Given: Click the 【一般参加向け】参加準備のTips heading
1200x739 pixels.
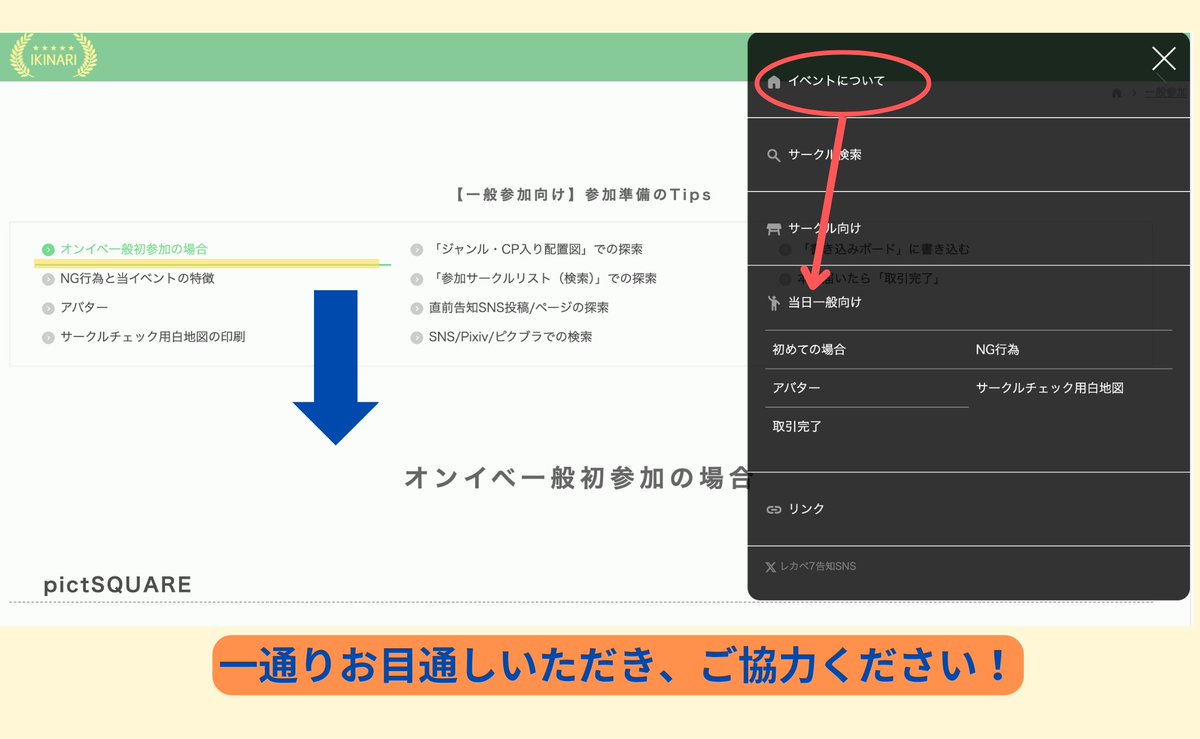Looking at the screenshot, I should pos(582,194).
